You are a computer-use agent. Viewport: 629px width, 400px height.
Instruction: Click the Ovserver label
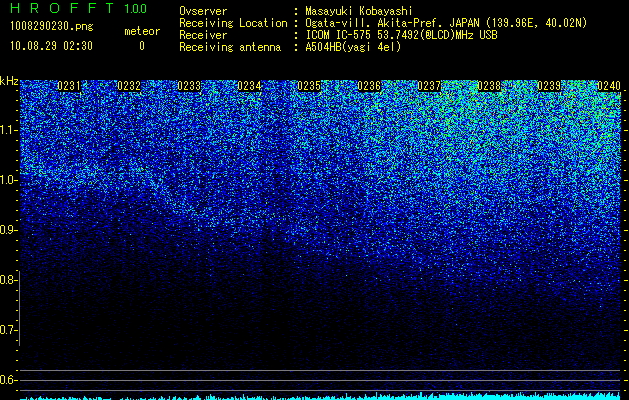(203, 11)
